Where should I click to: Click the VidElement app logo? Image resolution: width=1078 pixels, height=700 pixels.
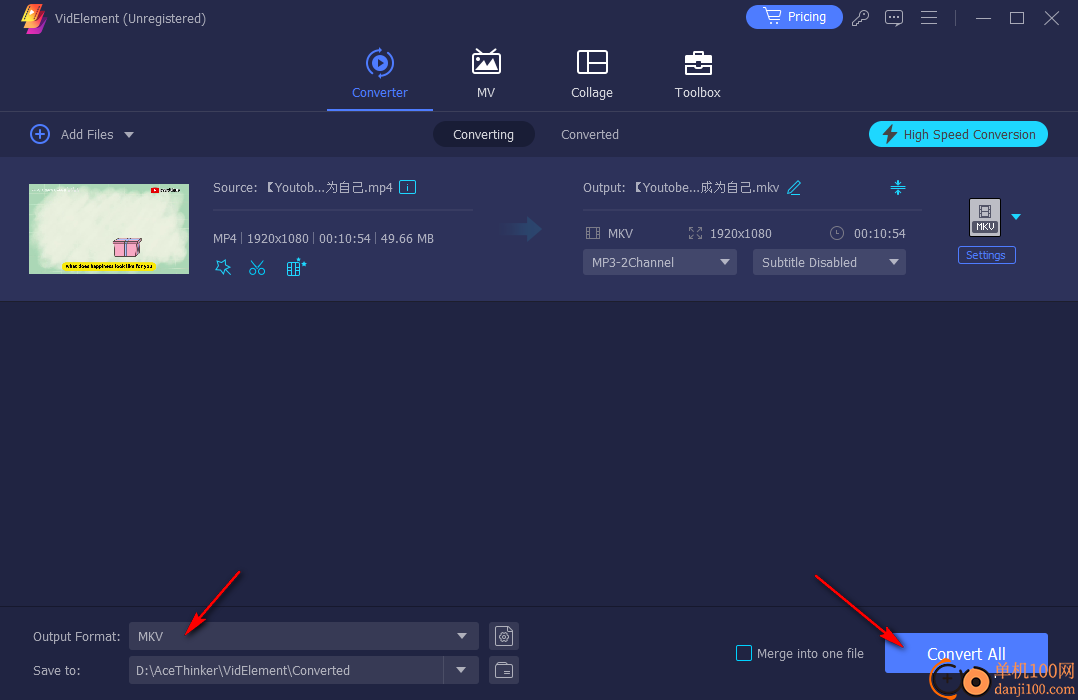33,18
